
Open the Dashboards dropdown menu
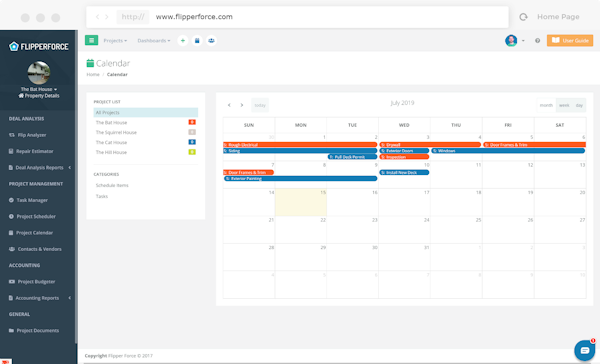tap(154, 41)
